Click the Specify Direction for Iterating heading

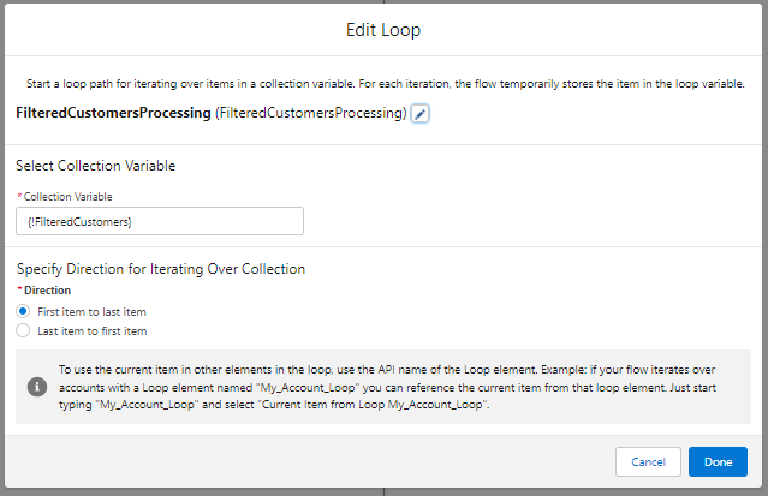(x=161, y=269)
